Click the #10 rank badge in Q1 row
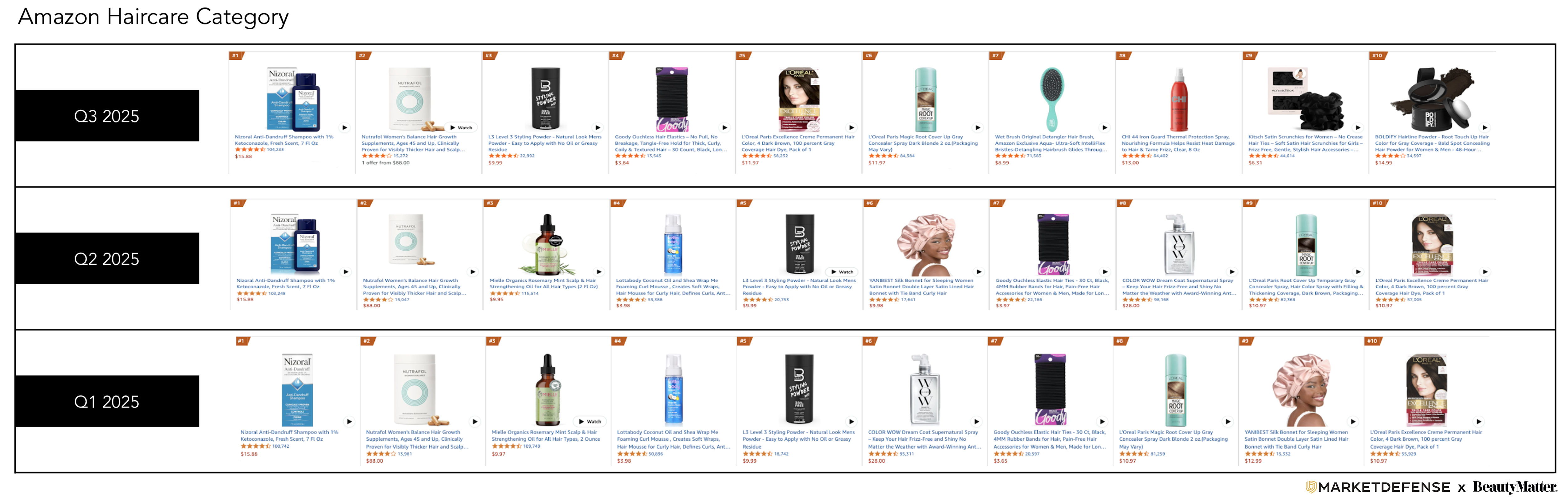This screenshot has height=502, width=1568. point(1373,341)
